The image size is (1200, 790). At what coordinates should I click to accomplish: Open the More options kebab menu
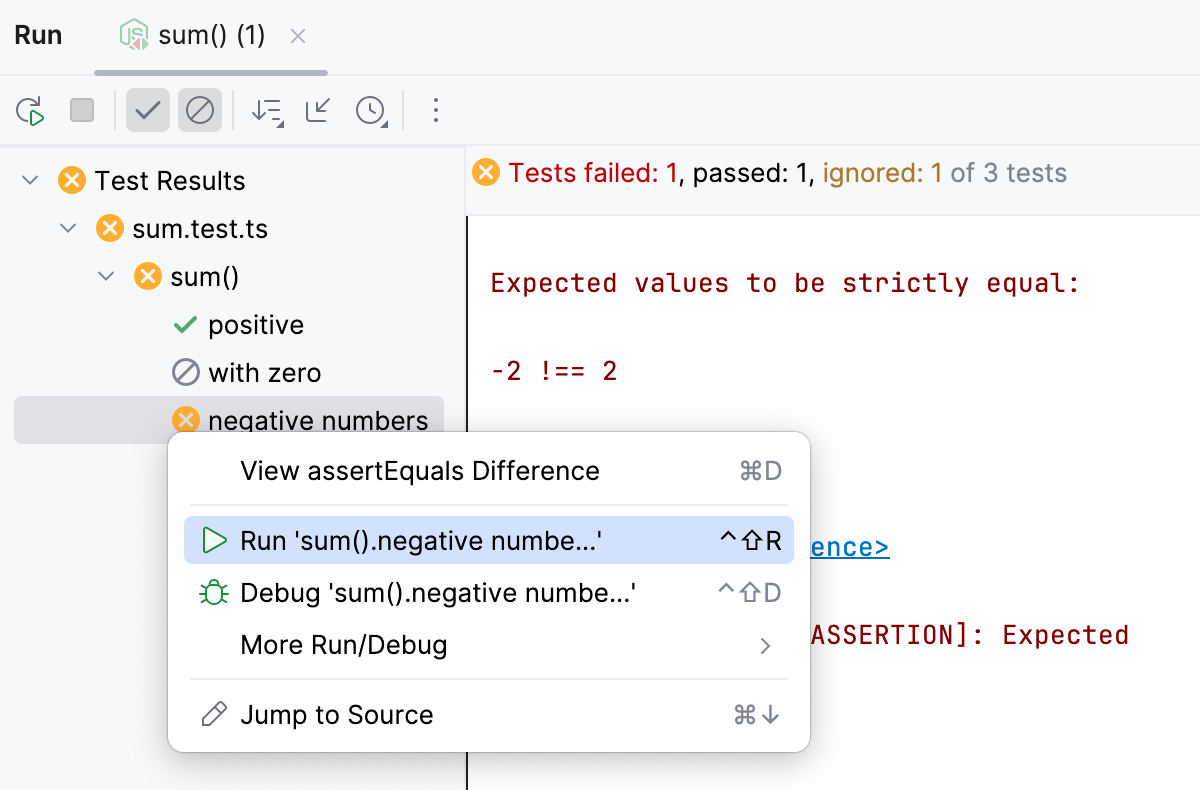(436, 111)
